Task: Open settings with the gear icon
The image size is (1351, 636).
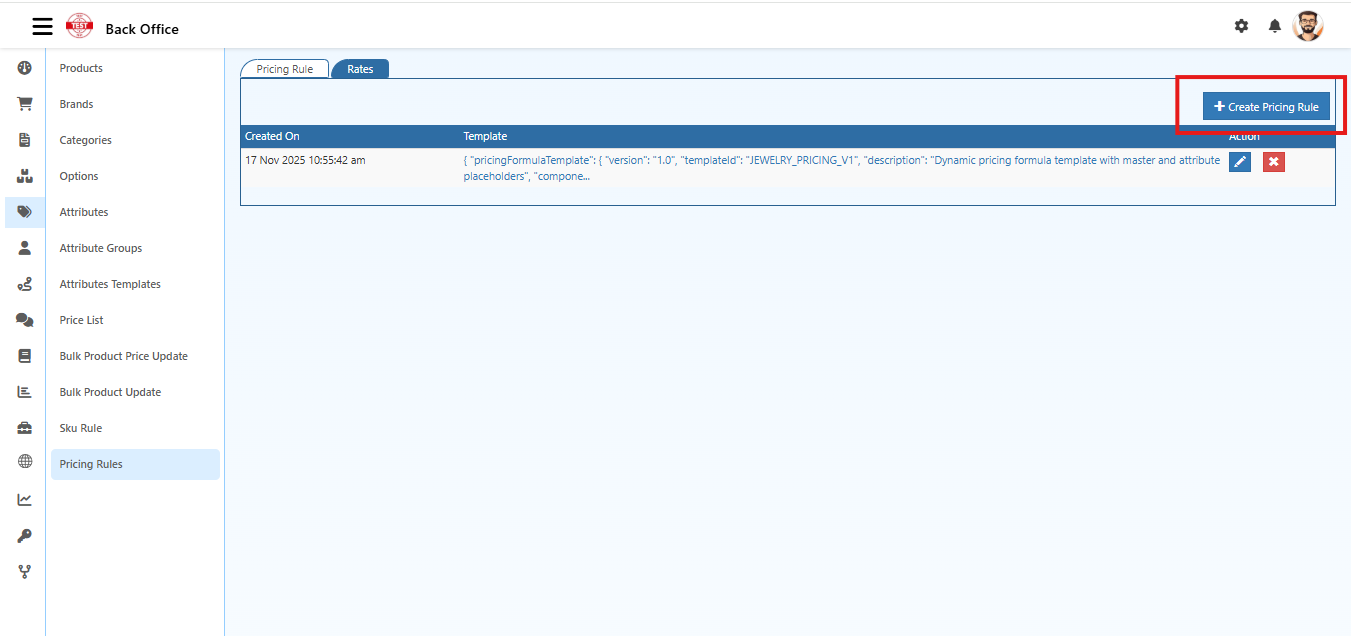Action: (x=1241, y=26)
